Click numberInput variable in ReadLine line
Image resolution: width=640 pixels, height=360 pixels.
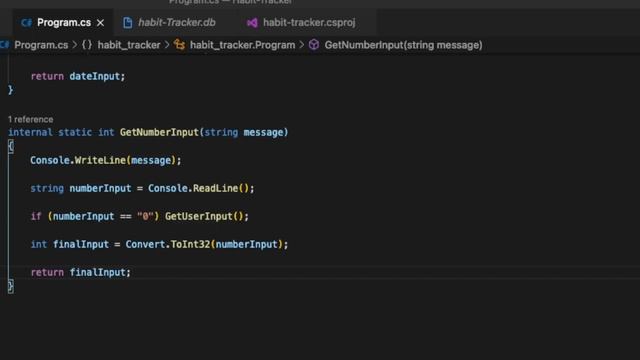click(x=100, y=189)
